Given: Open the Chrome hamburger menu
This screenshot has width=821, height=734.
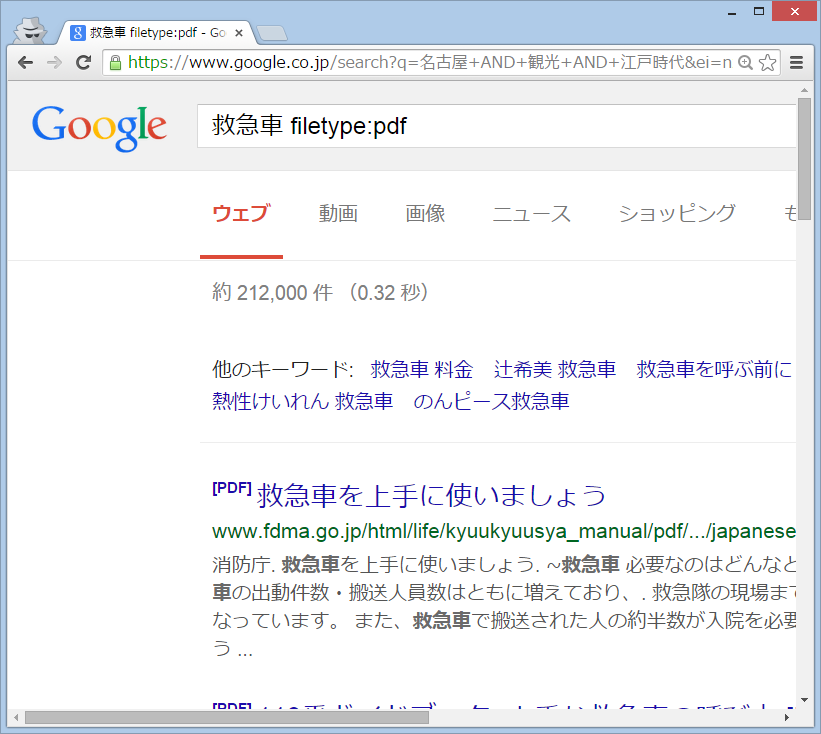Looking at the screenshot, I should coord(796,63).
